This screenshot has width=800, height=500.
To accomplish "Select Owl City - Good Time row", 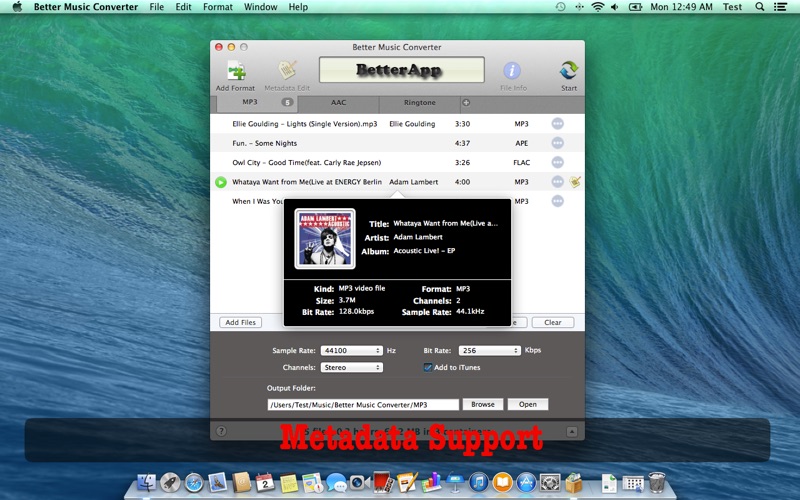I will point(397,162).
